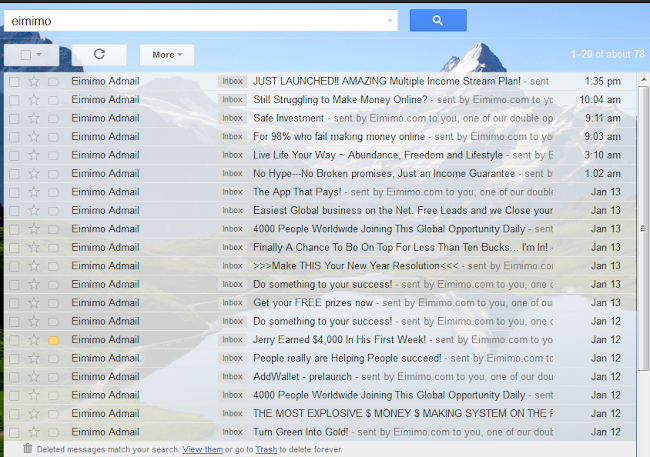This screenshot has width=650, height=457.
Task: Star the 'AddWallet - prelaunch' email
Action: pyautogui.click(x=34, y=377)
